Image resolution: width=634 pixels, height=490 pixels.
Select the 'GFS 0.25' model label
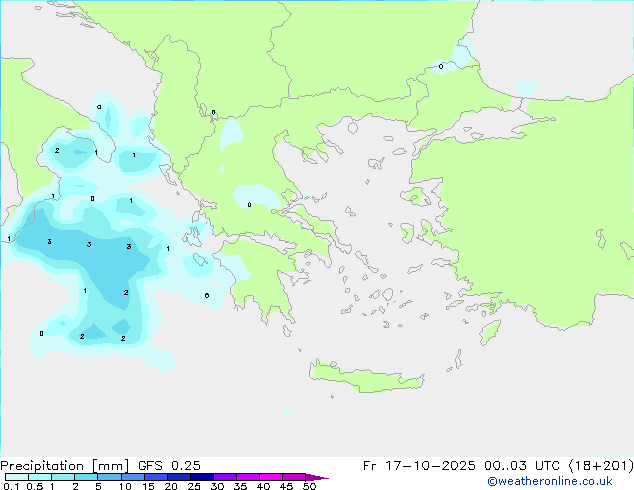coord(169,466)
